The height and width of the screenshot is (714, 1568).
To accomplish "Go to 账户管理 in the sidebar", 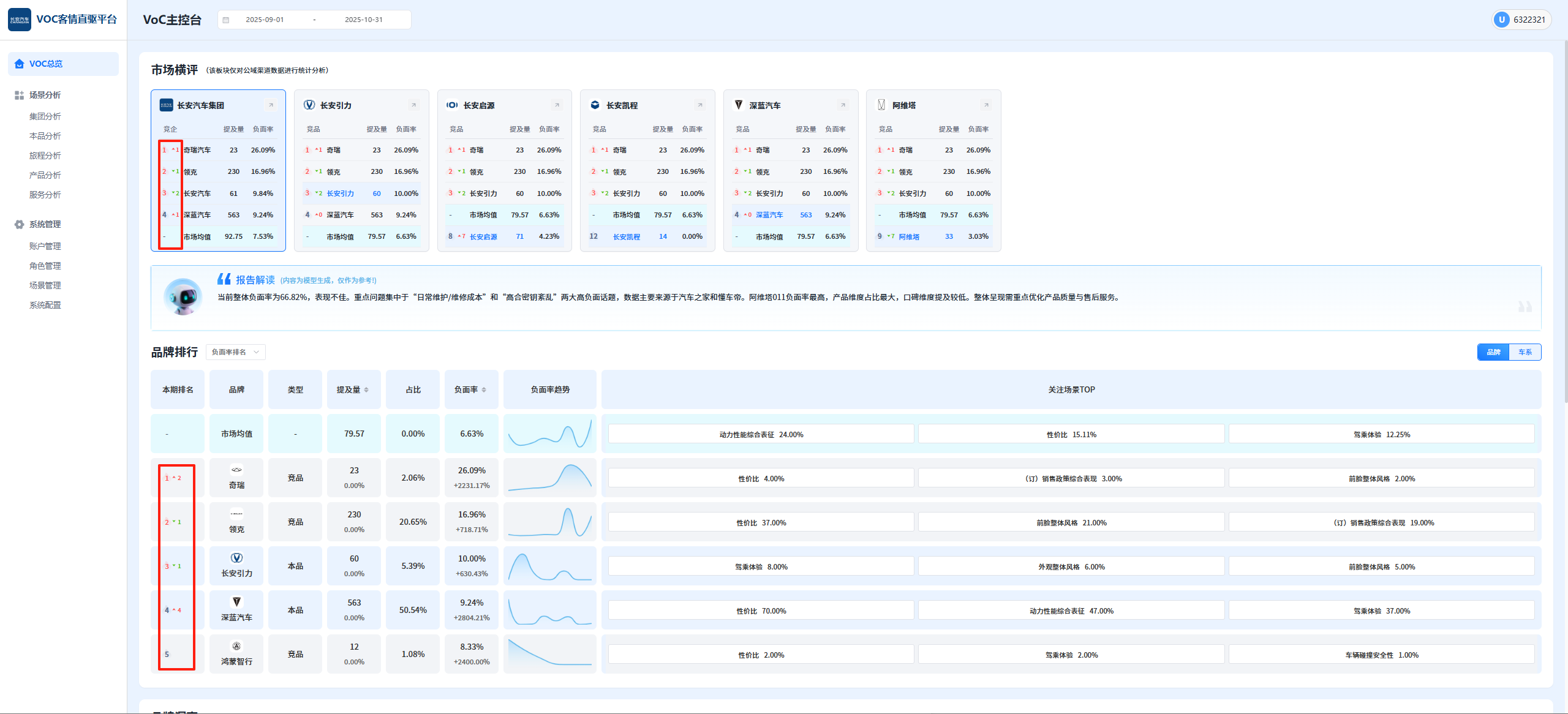I will [x=45, y=246].
